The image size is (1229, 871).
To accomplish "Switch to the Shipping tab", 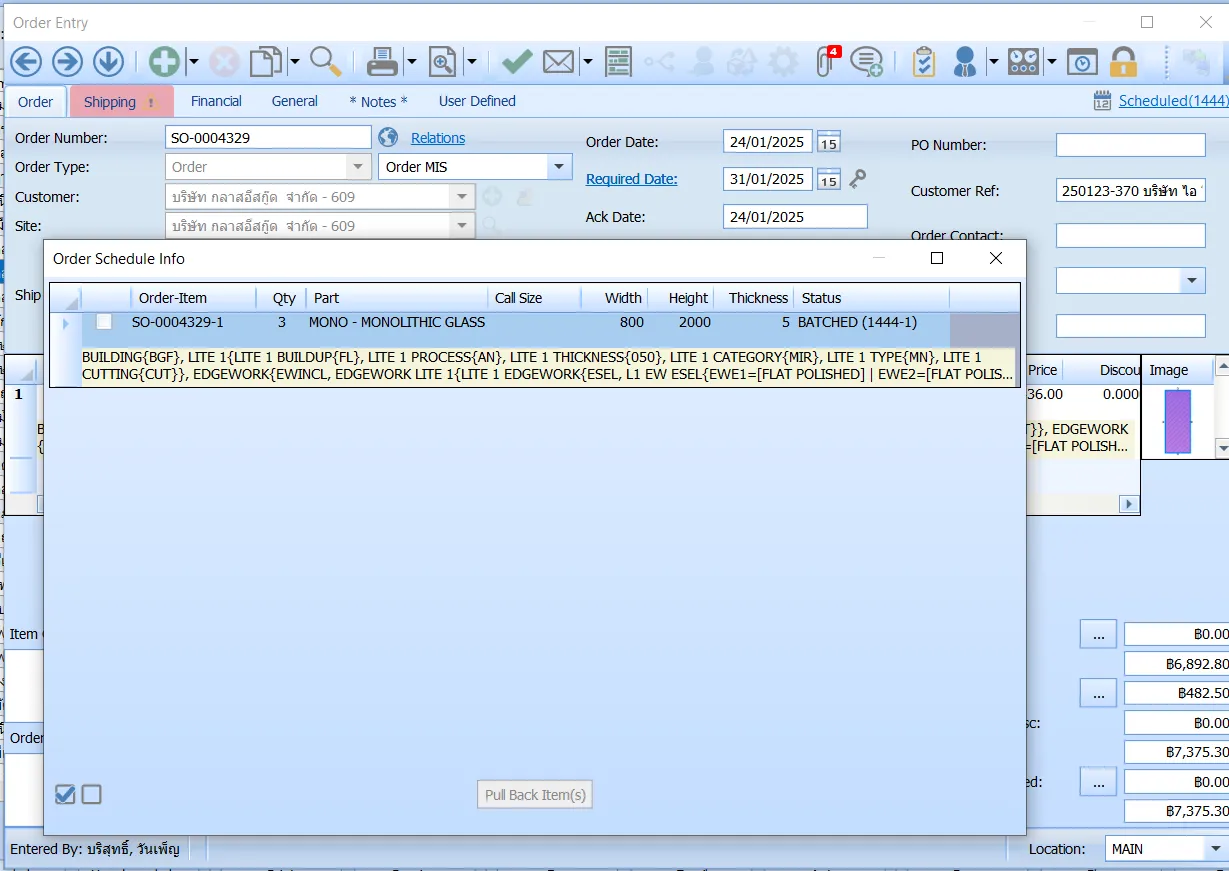I will pyautogui.click(x=121, y=102).
